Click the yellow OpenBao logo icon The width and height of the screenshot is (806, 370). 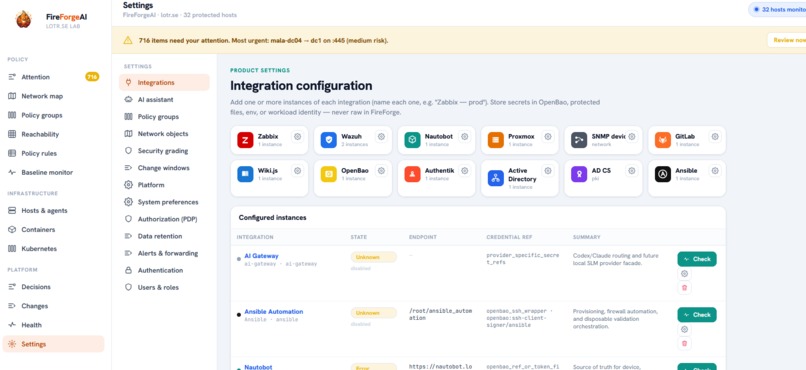click(x=328, y=174)
